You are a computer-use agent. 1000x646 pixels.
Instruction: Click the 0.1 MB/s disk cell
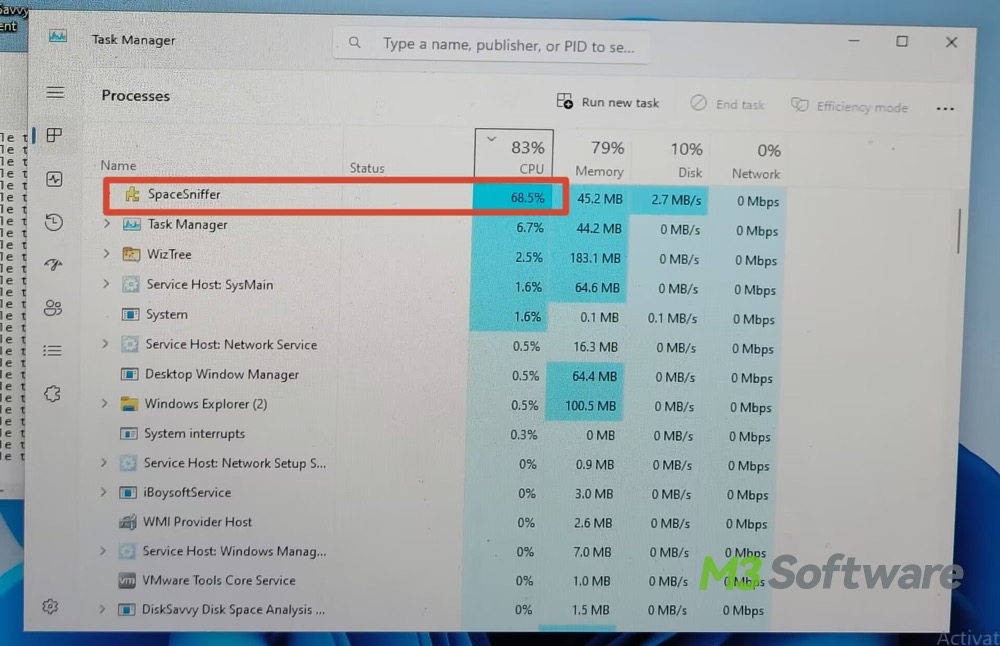[x=668, y=318]
